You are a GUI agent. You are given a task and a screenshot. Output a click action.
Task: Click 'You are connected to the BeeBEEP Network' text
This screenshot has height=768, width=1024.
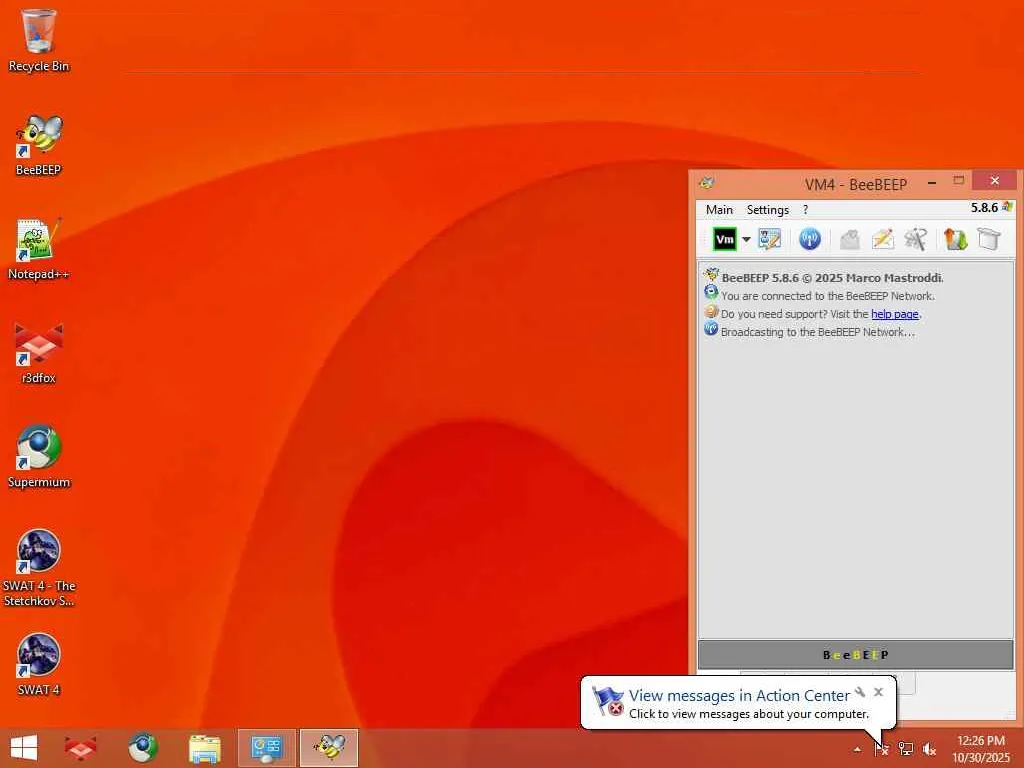(827, 296)
